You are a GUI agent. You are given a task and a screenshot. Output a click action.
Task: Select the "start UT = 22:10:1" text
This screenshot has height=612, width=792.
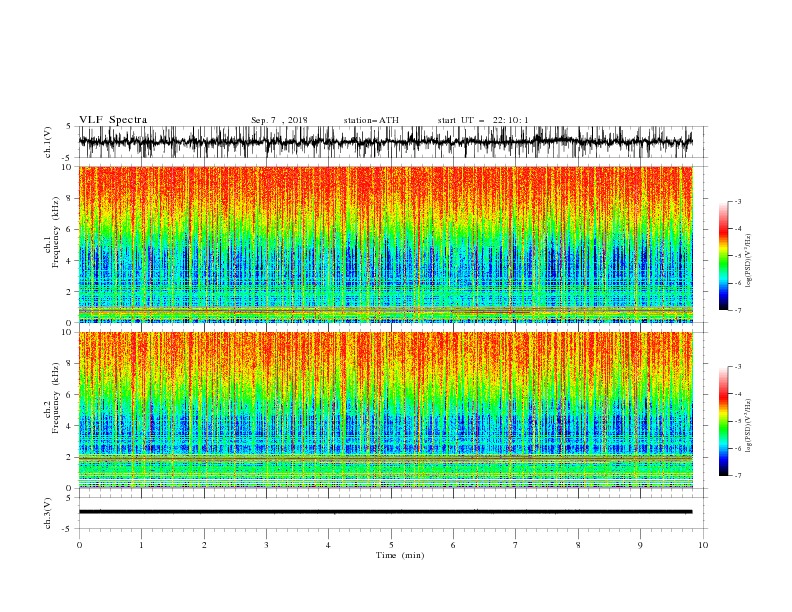483,120
